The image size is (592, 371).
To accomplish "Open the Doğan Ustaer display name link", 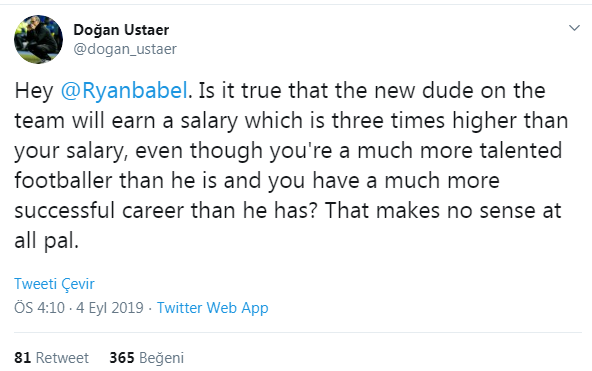I will point(121,30).
